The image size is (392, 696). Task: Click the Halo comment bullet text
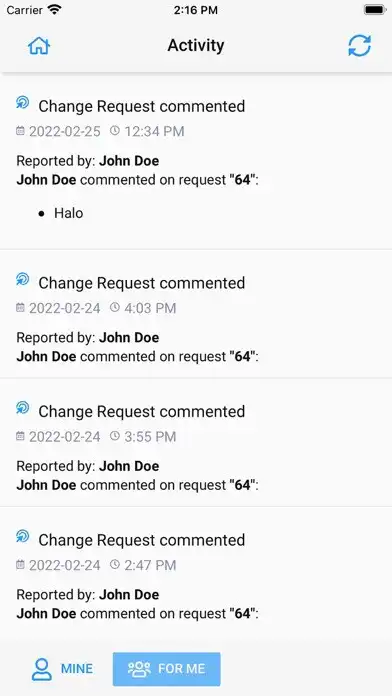(x=68, y=213)
